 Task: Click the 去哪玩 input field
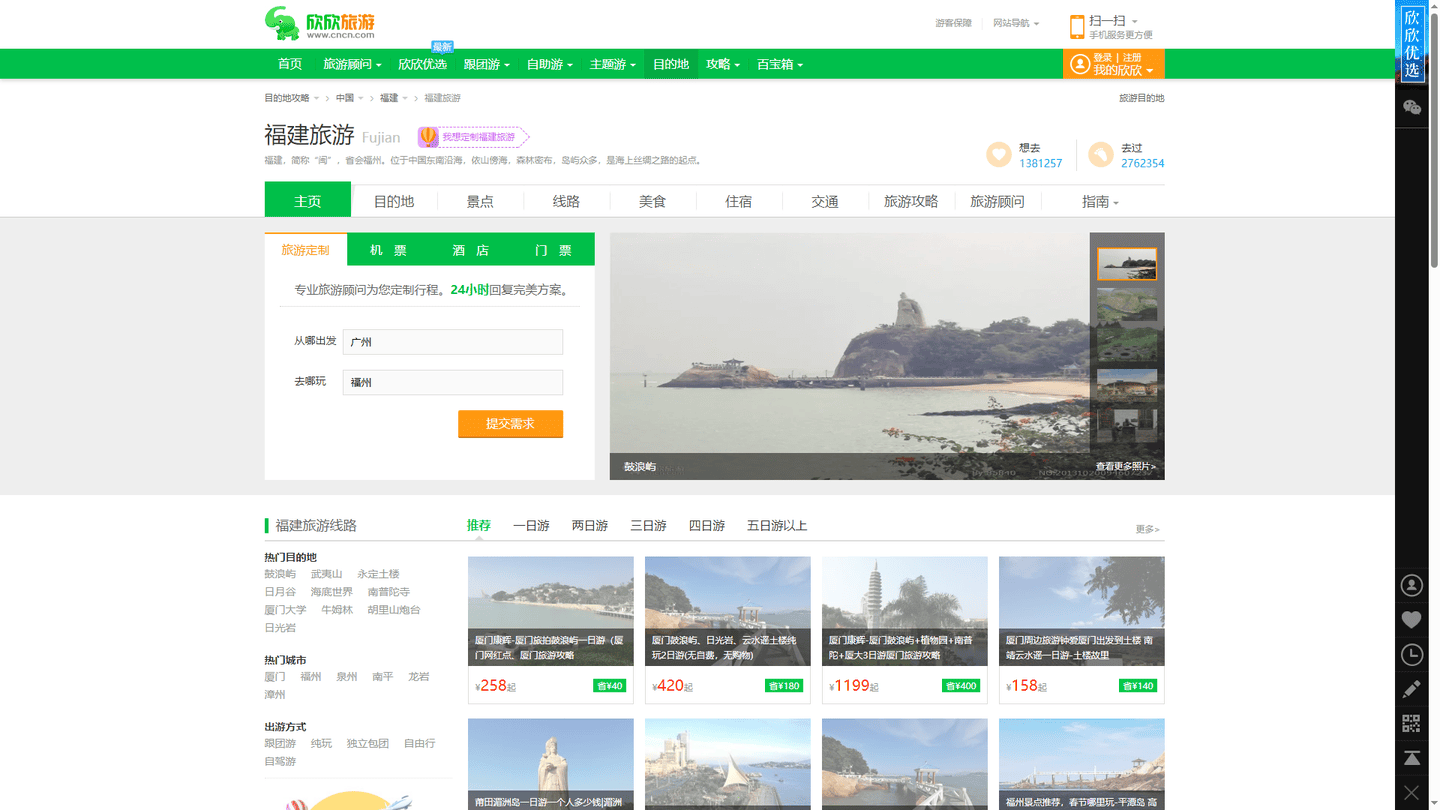coord(453,382)
